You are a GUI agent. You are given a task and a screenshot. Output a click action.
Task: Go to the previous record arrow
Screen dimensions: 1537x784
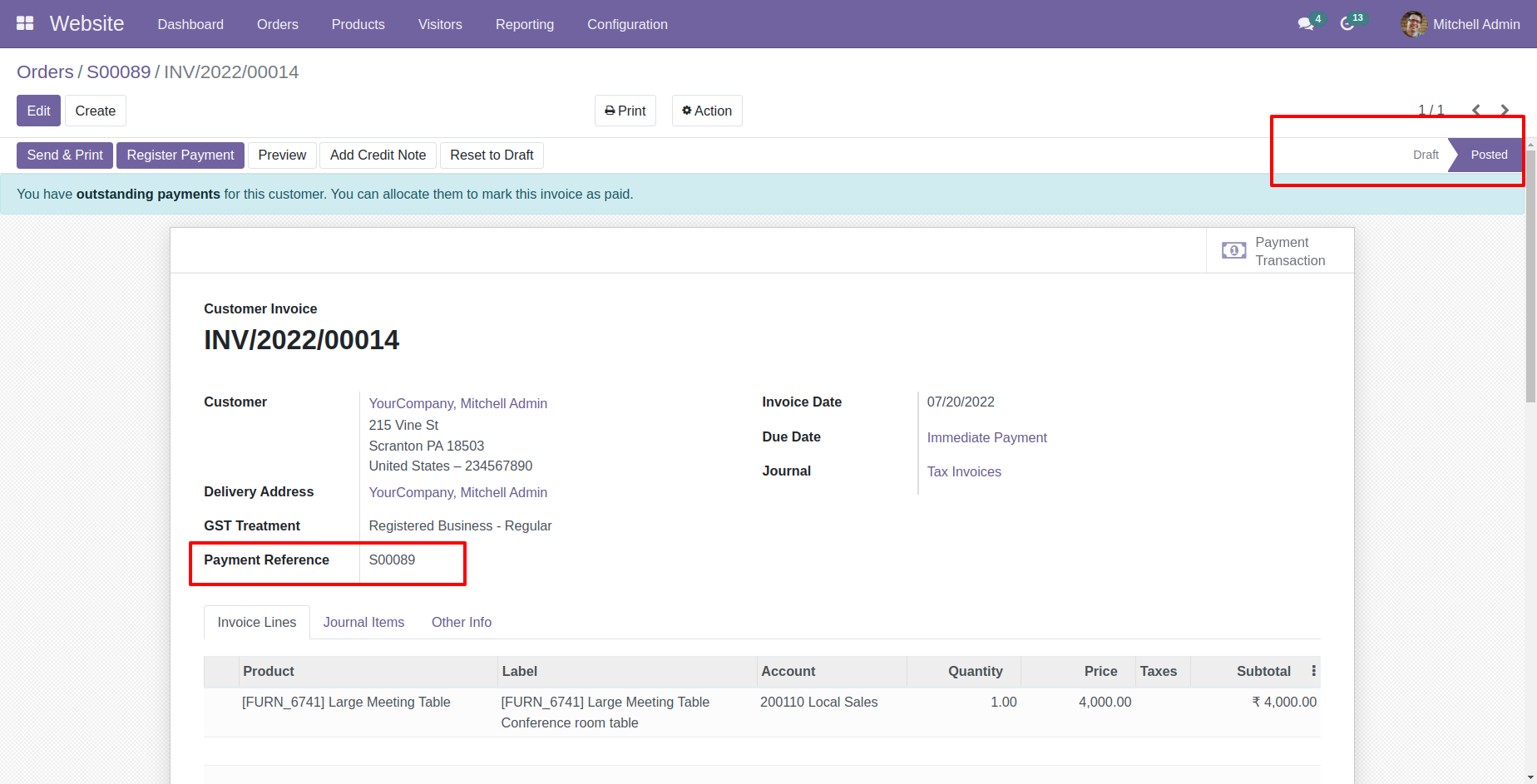point(1476,110)
